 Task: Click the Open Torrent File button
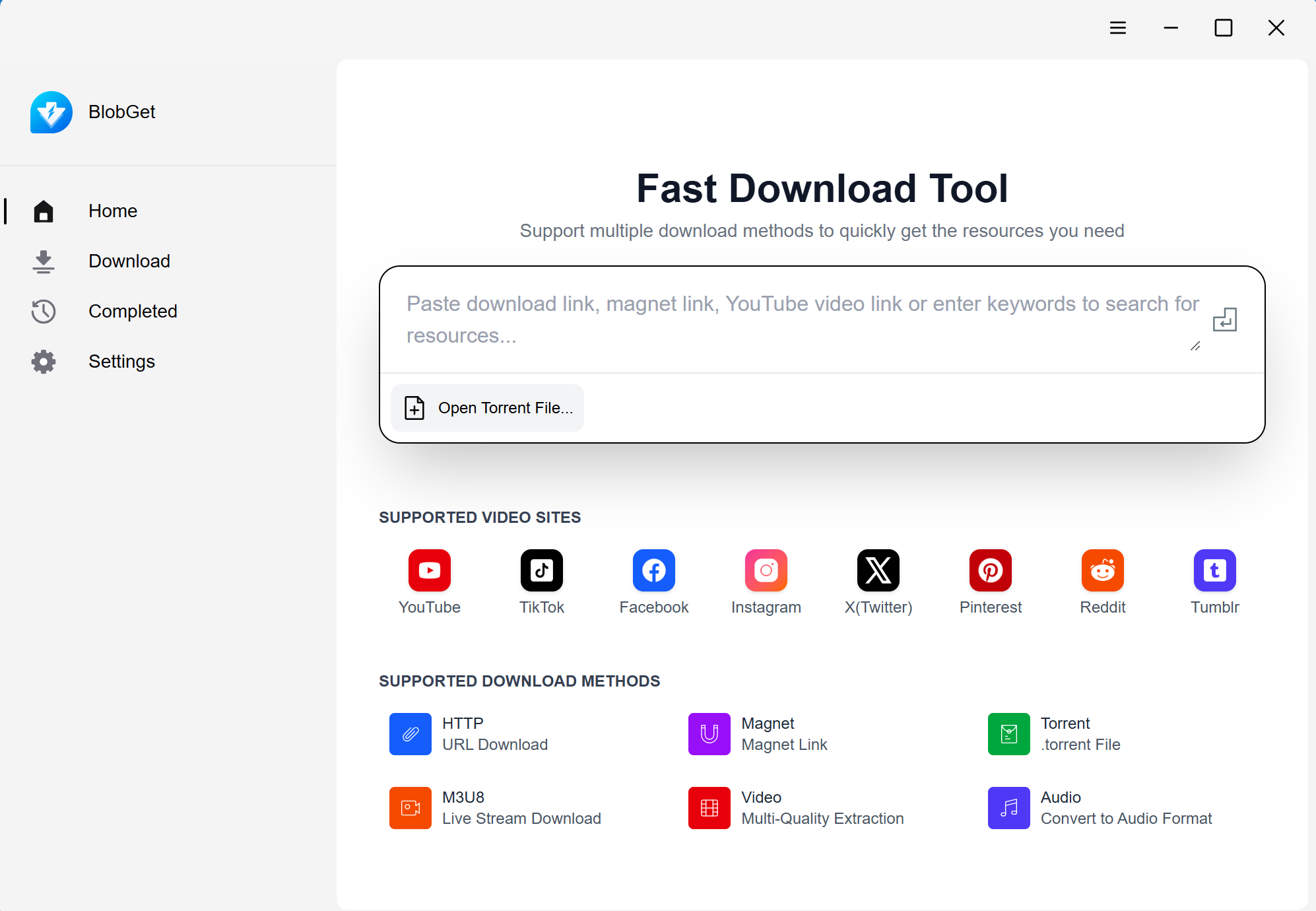click(x=487, y=407)
